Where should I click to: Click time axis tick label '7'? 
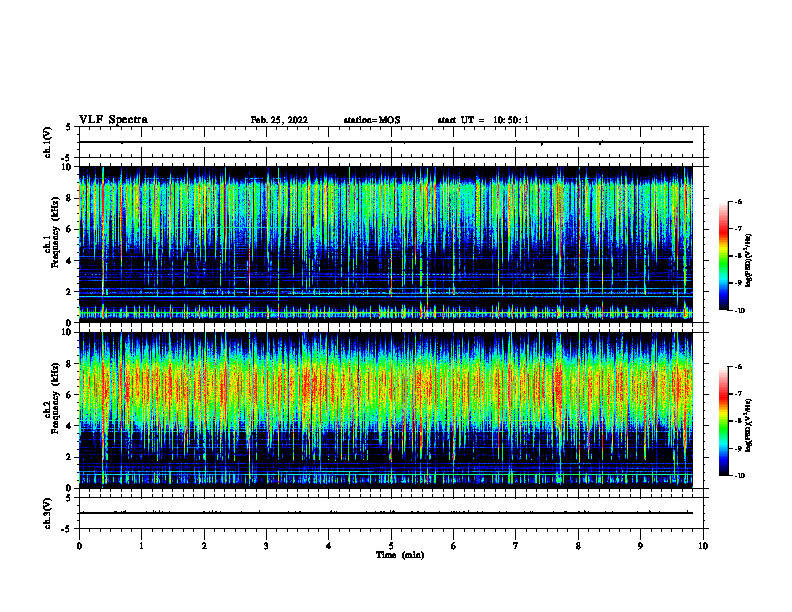point(516,546)
